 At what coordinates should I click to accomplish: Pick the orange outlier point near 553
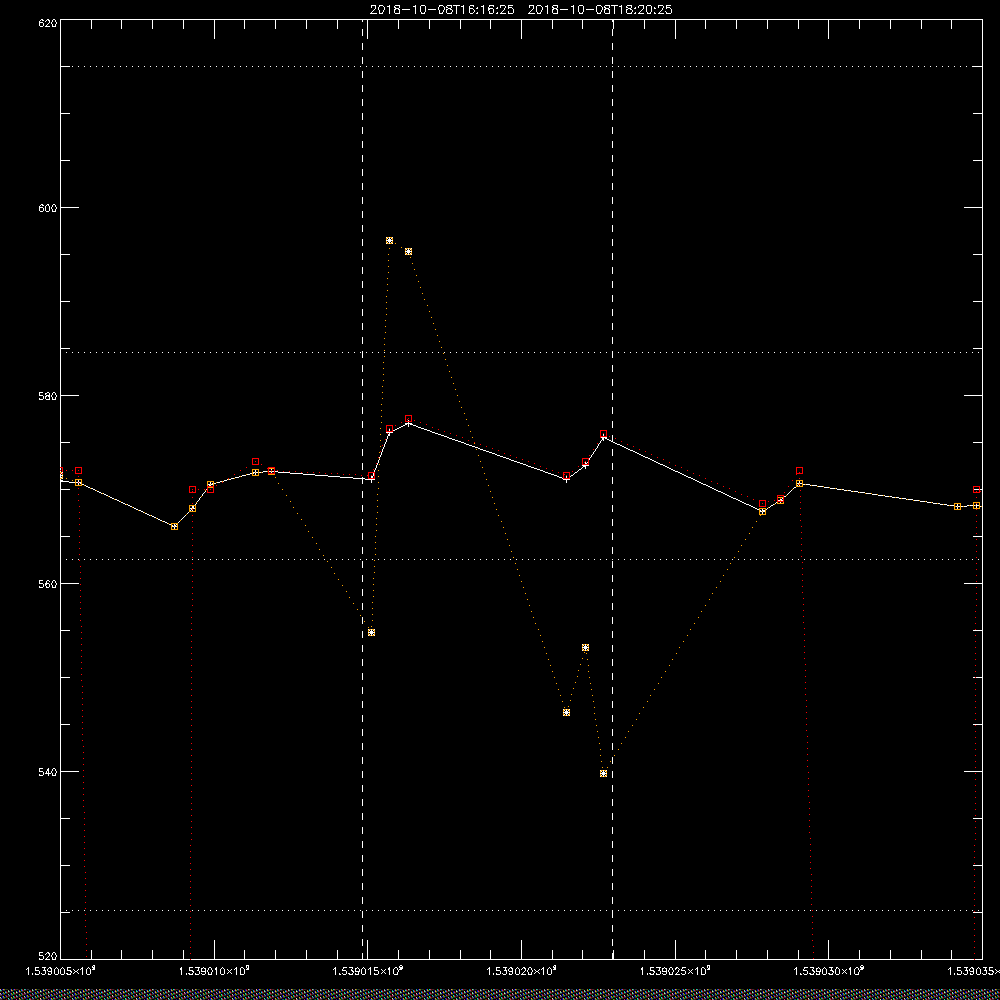(585, 647)
